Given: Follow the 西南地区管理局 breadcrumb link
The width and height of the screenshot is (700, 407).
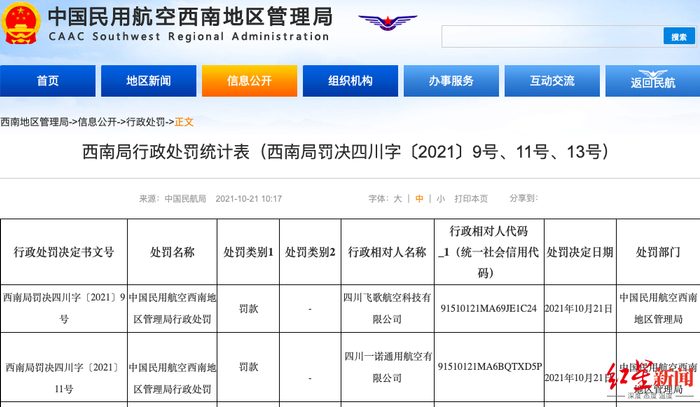Looking at the screenshot, I should coord(34,122).
